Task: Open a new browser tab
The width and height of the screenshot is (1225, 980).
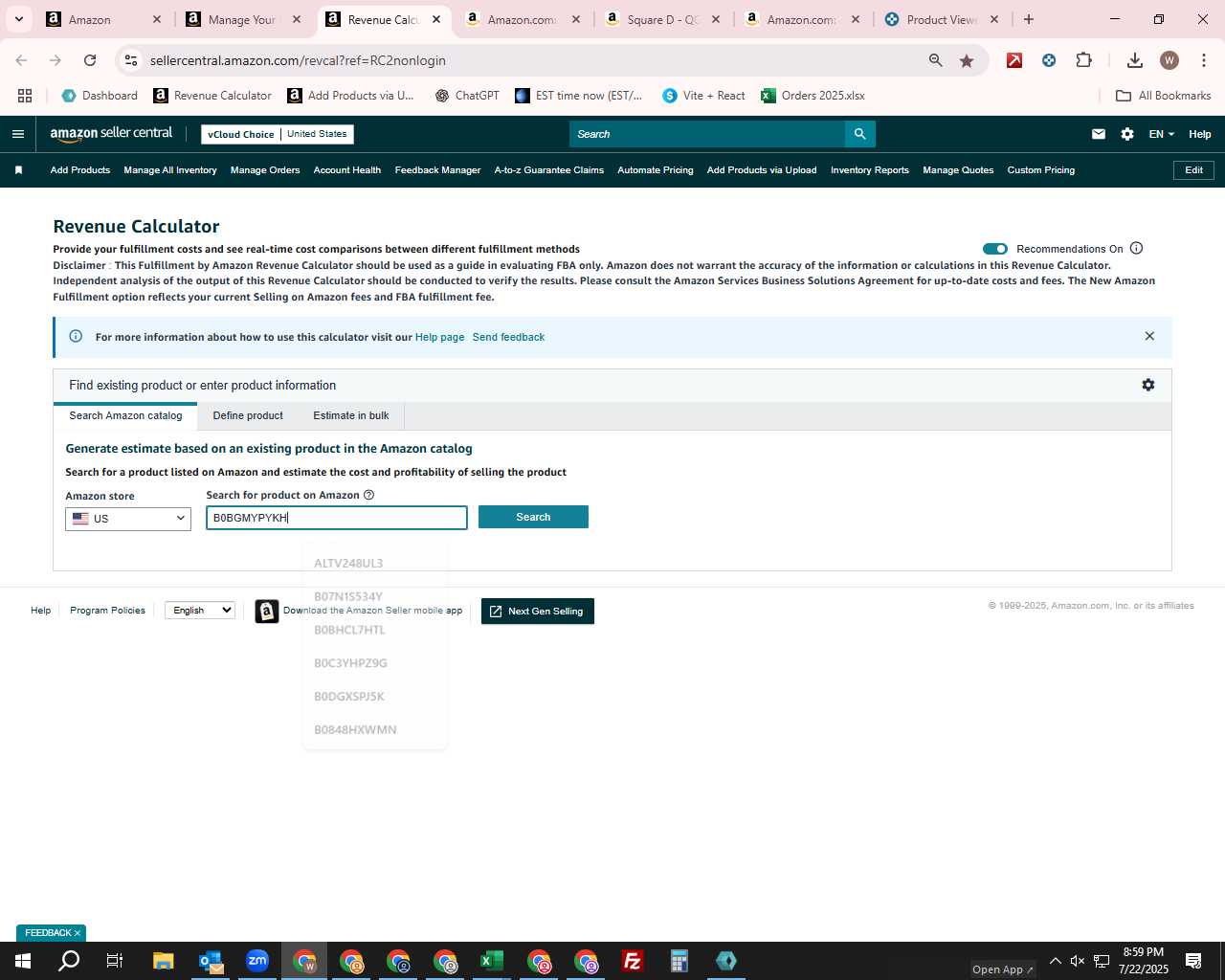Action: click(1029, 19)
